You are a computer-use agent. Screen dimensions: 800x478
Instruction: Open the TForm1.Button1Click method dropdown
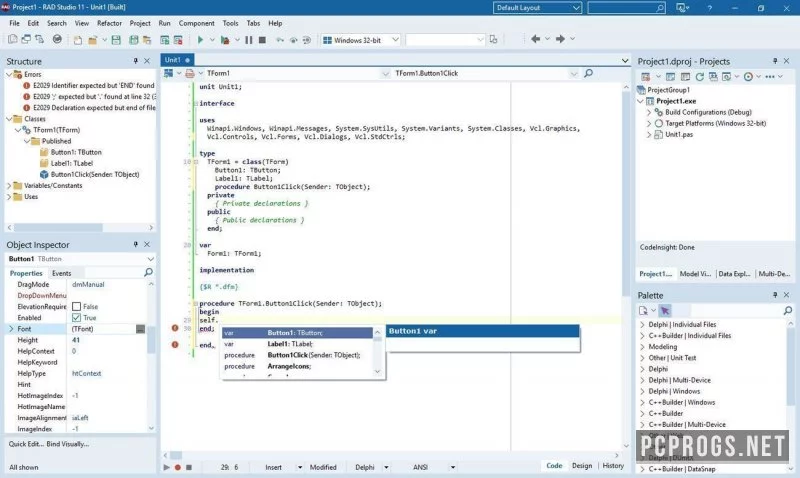[x=573, y=73]
